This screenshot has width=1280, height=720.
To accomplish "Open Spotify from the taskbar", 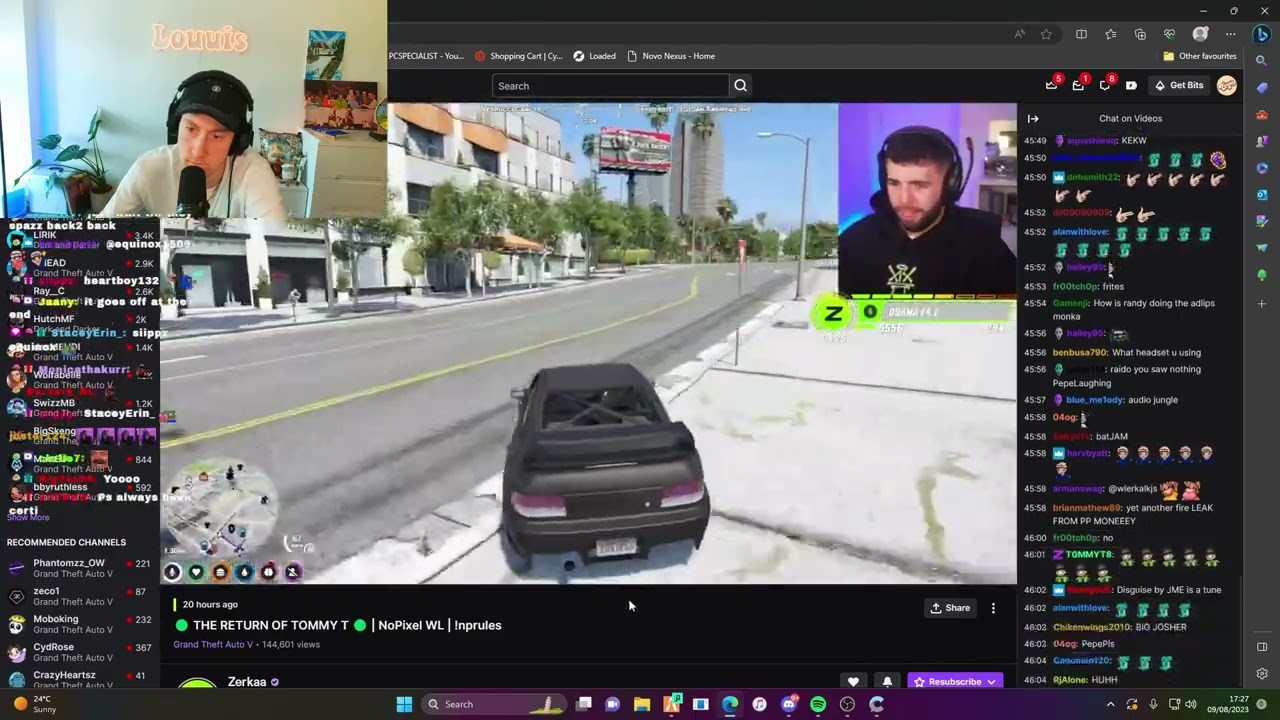I will click(x=818, y=704).
